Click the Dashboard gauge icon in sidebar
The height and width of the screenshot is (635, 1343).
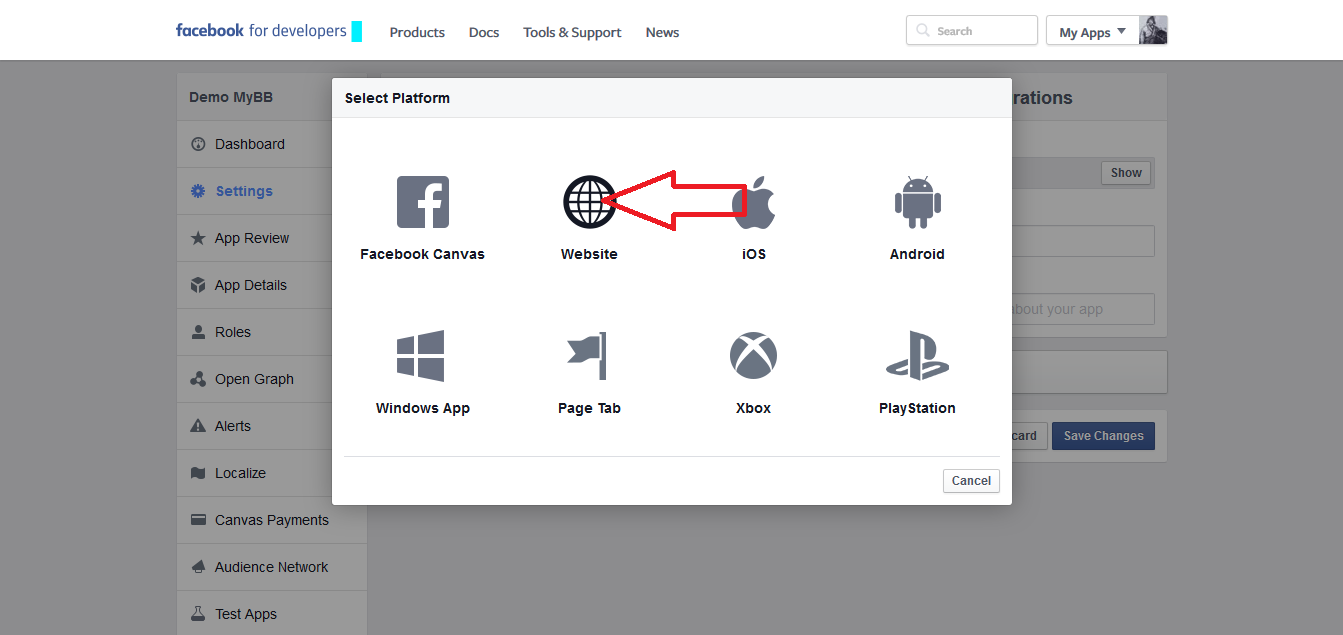pyautogui.click(x=198, y=144)
